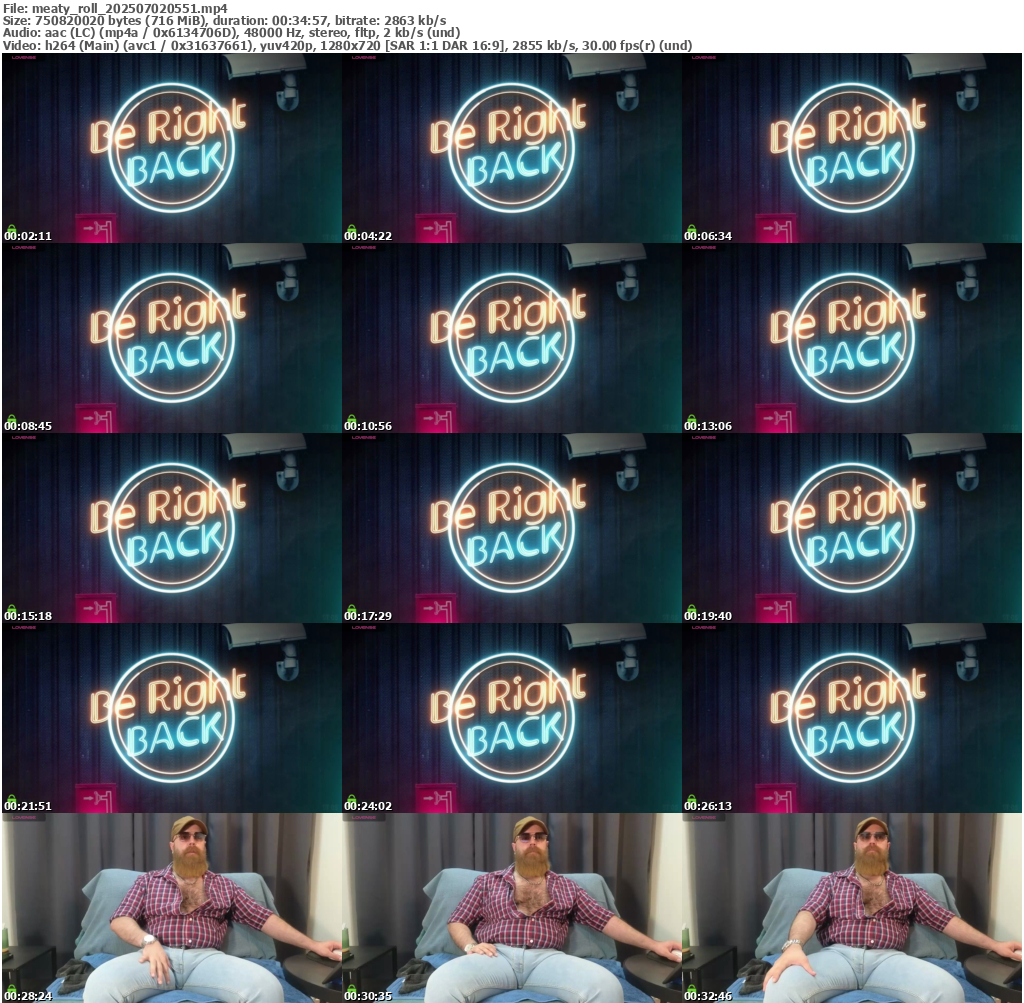1024x1003 pixels.
Task: Open the frame thumbnail at 00:04:22
Action: click(512, 148)
